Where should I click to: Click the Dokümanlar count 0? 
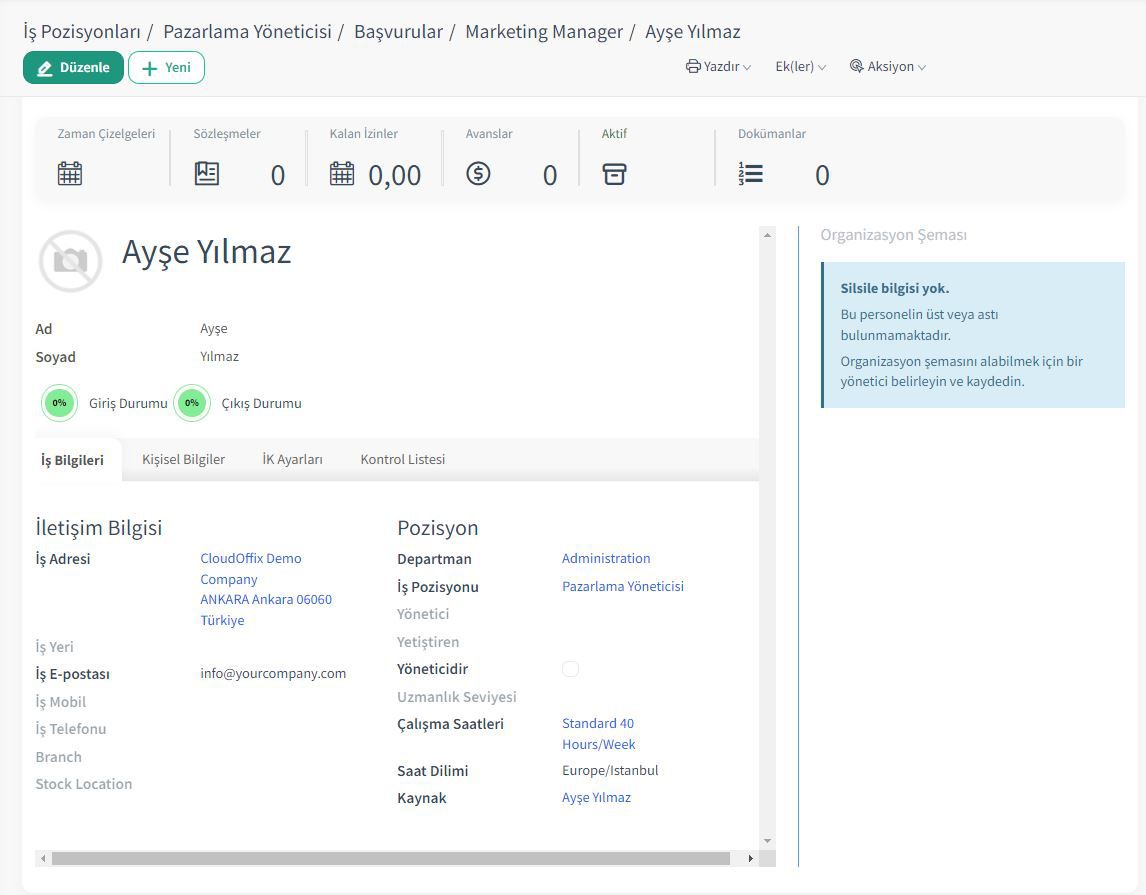822,175
